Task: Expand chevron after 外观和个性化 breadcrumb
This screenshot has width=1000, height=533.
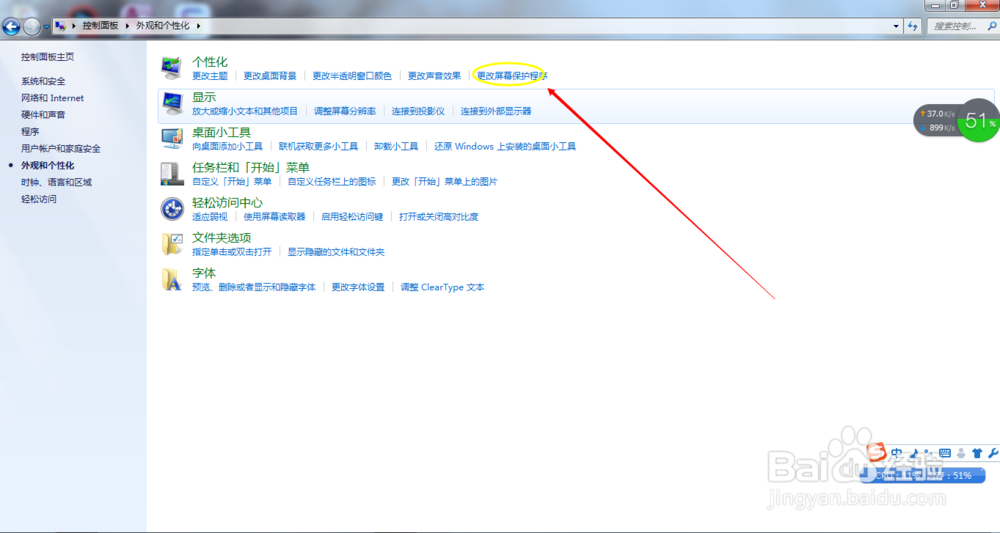Action: pos(198,26)
